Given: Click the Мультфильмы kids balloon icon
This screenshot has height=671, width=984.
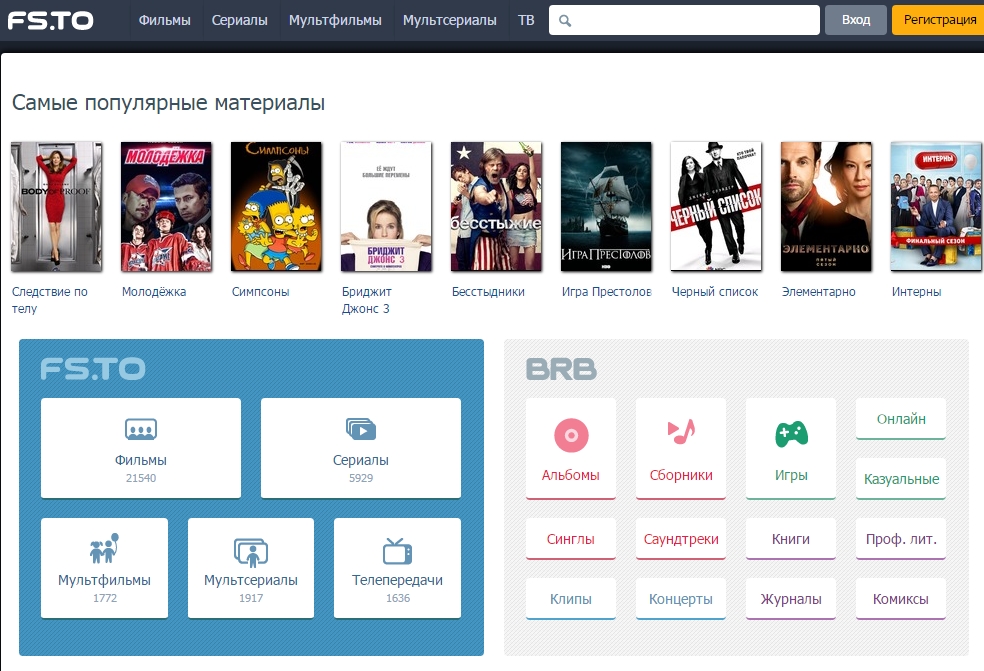Looking at the screenshot, I should (104, 548).
